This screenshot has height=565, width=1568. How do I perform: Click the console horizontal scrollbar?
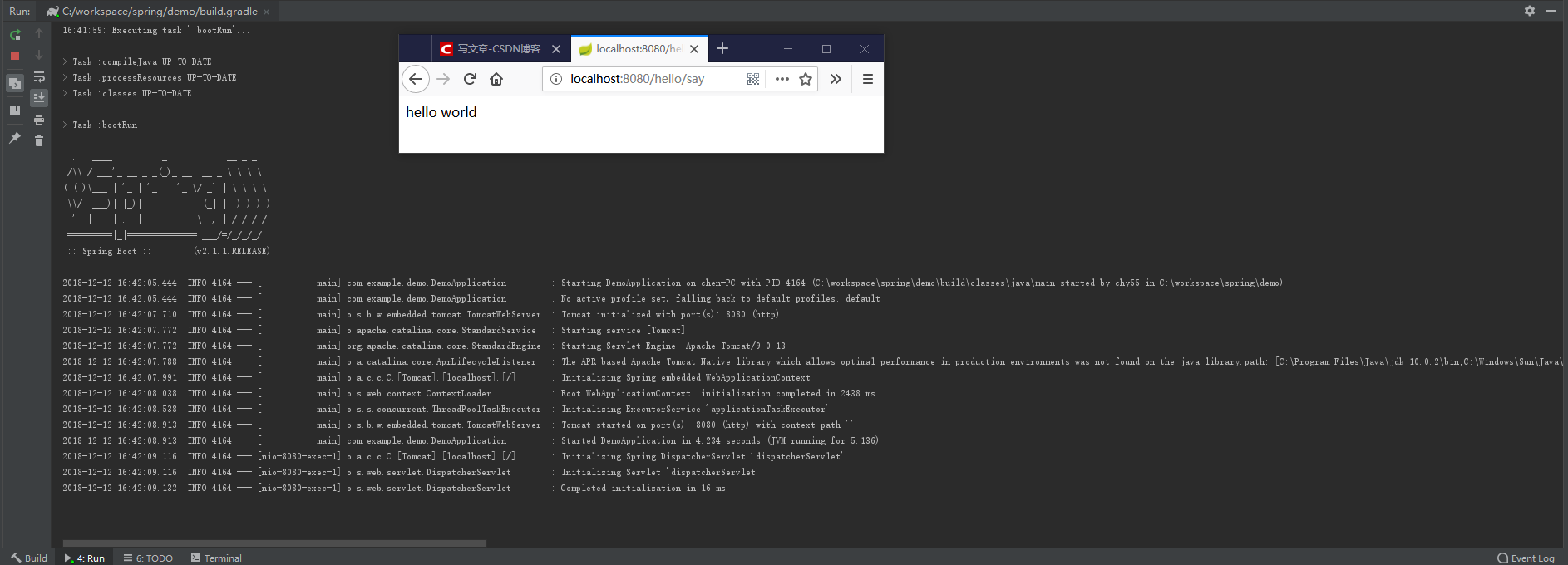(x=274, y=543)
